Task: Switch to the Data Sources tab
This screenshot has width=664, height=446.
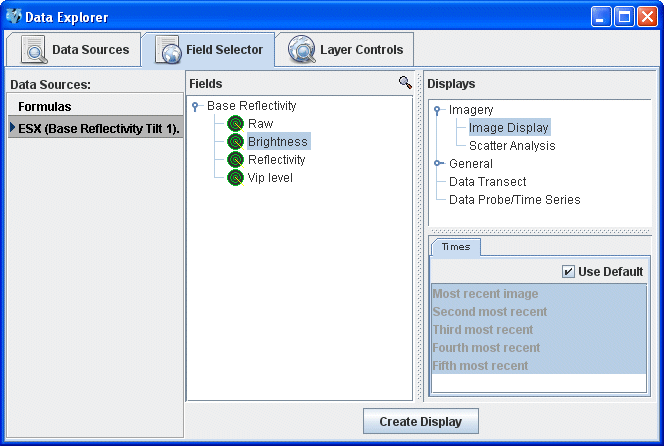Action: (x=73, y=50)
